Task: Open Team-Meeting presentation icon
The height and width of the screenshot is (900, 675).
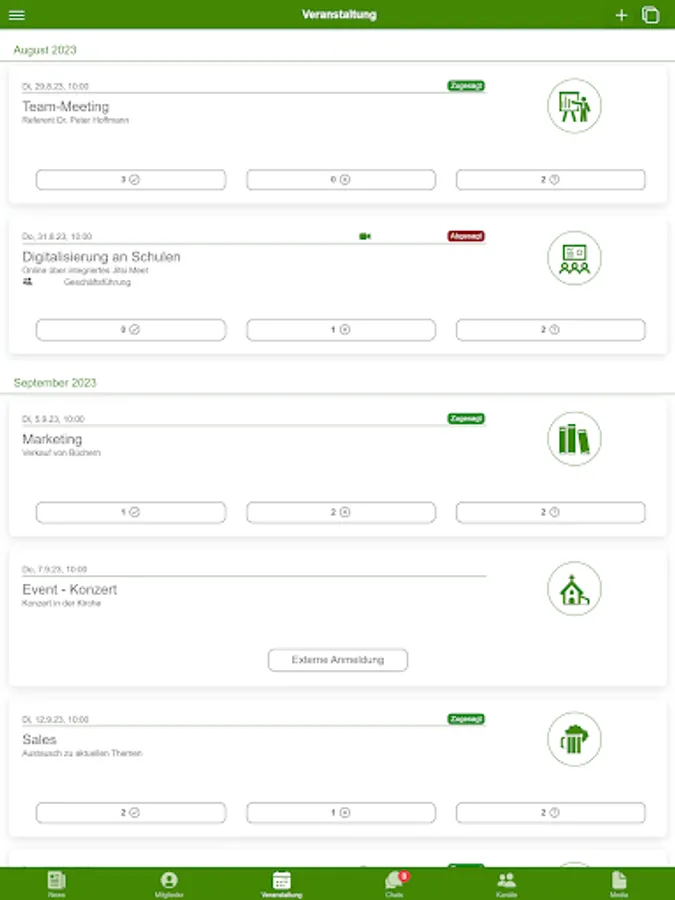Action: pos(574,106)
